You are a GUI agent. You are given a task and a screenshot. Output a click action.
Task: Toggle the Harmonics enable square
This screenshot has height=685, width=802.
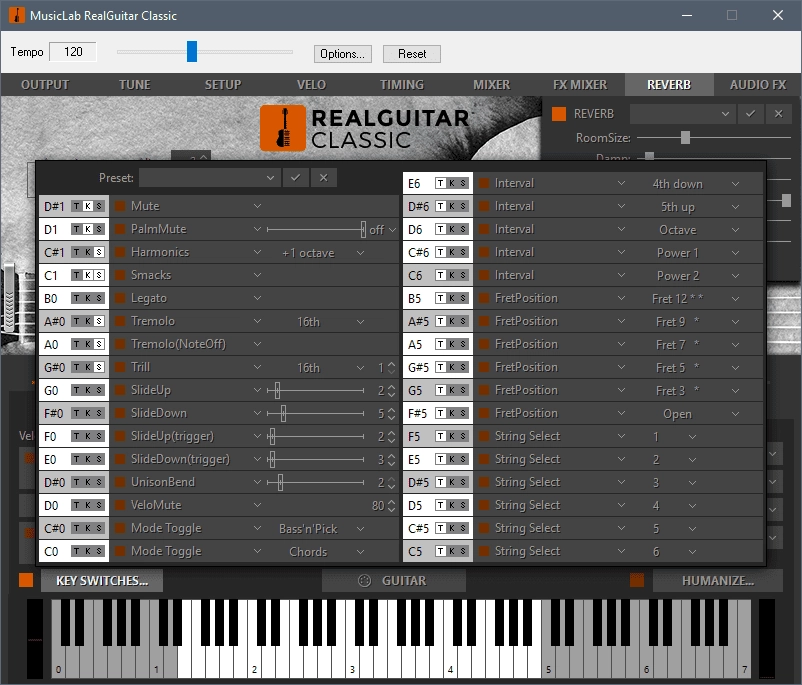click(120, 252)
